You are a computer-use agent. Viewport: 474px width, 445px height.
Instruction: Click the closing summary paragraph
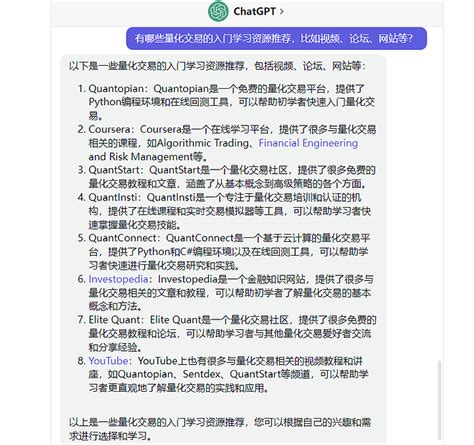tap(220, 429)
